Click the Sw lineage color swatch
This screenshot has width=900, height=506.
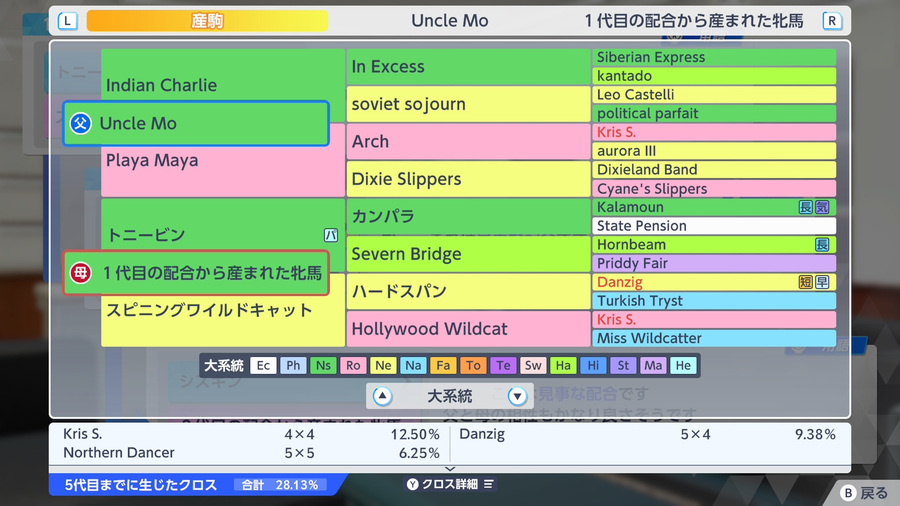(x=533, y=365)
